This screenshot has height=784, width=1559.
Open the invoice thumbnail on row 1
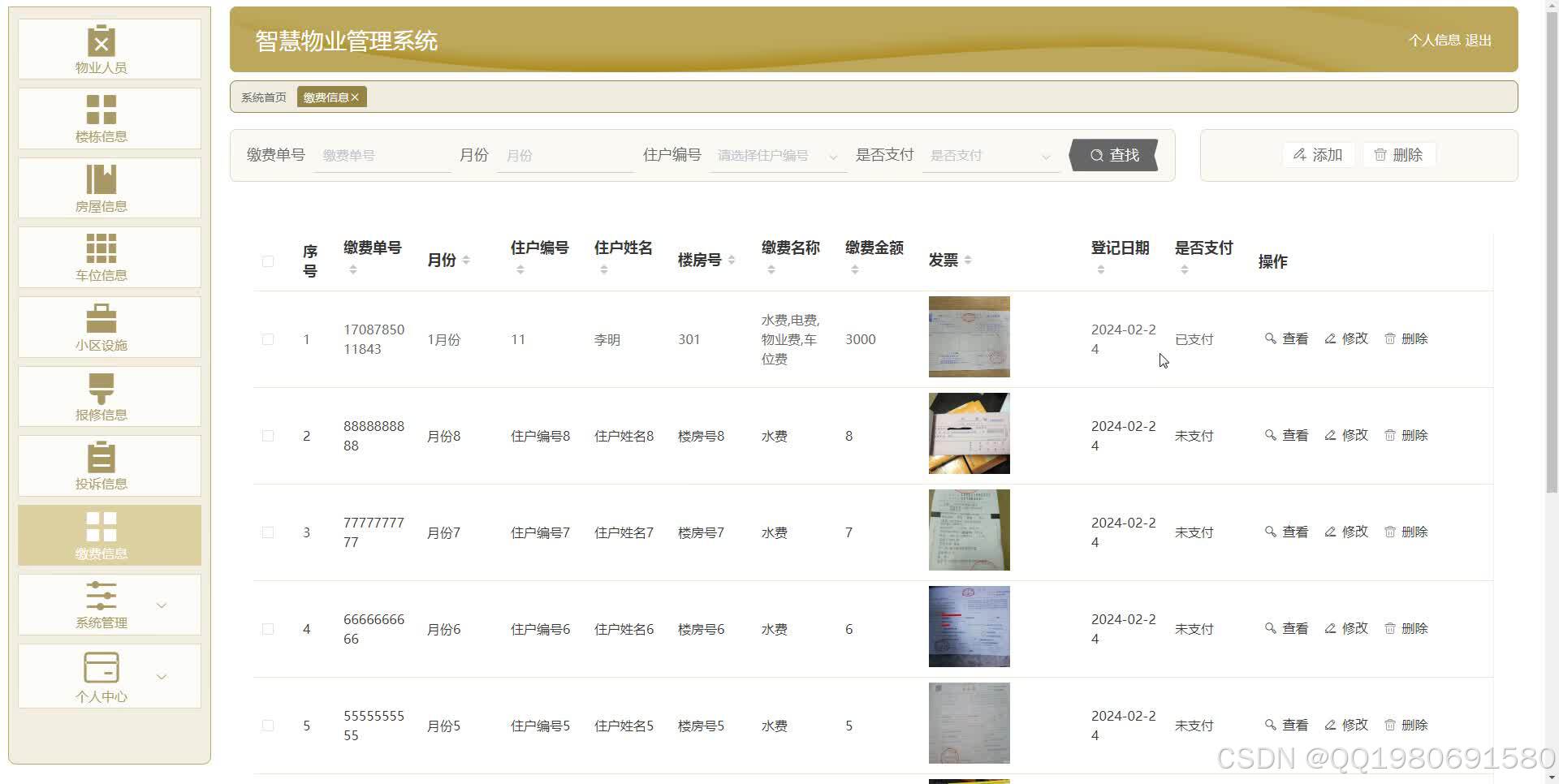tap(969, 337)
